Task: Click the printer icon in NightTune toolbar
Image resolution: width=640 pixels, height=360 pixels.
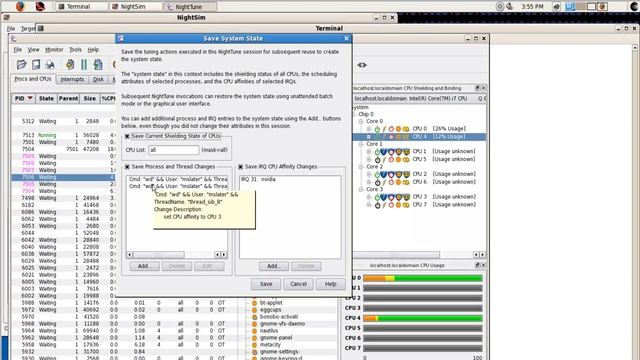Action: [x=50, y=64]
